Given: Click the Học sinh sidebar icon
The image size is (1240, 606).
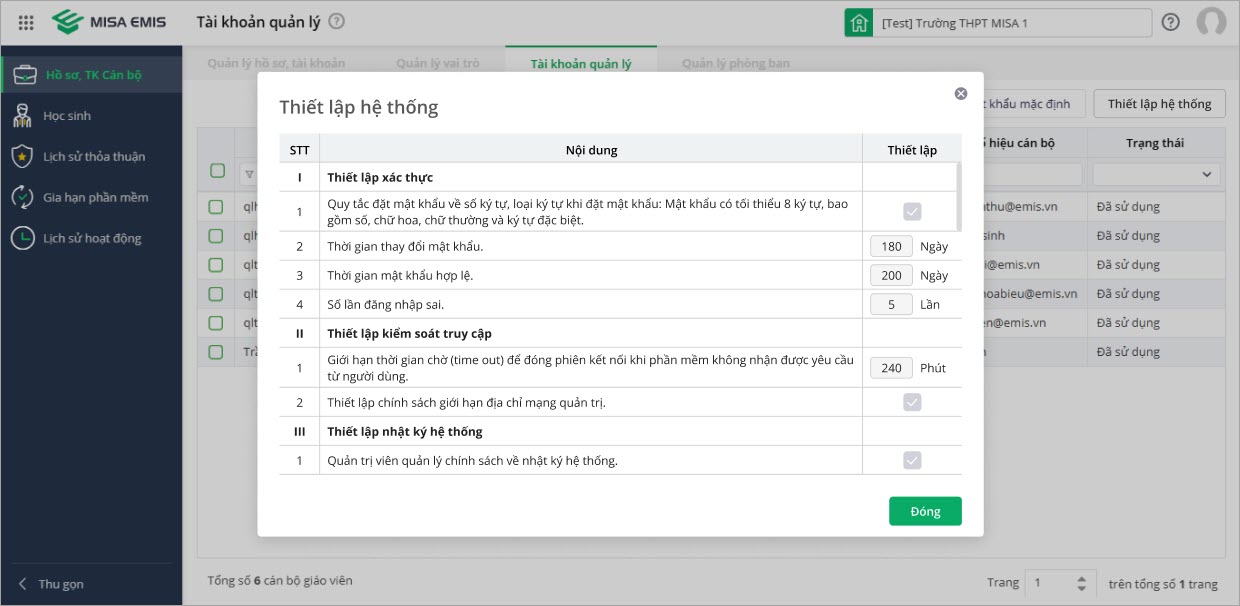Looking at the screenshot, I should coord(22,116).
